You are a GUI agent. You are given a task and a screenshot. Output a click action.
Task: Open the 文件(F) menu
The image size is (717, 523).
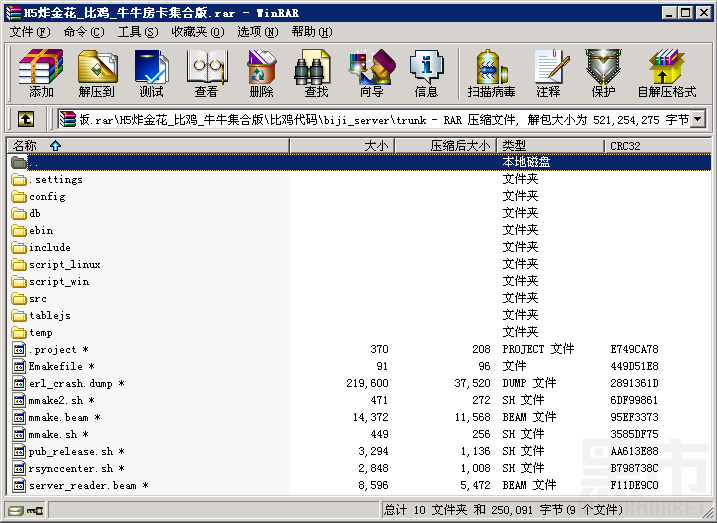(30, 32)
